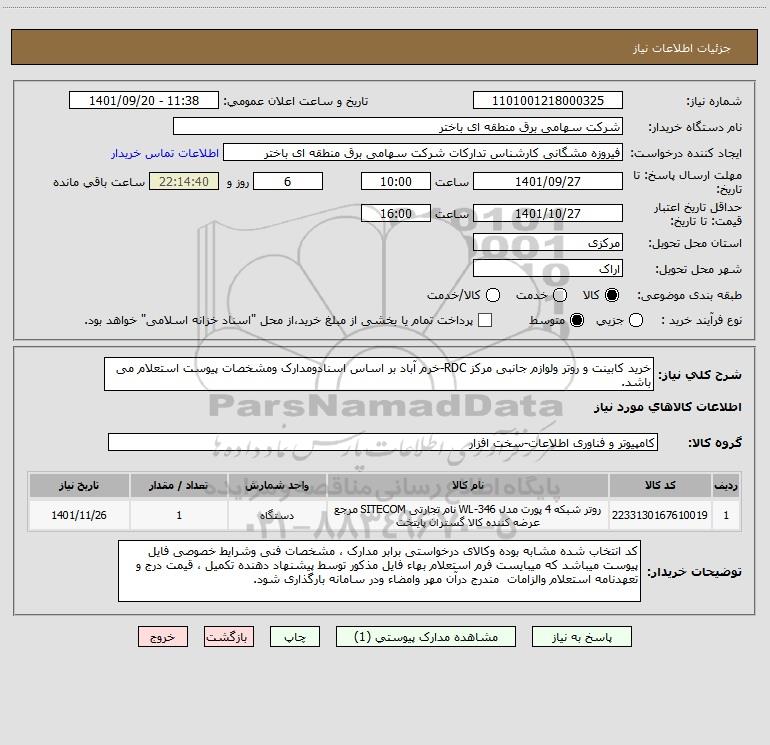Click the validity time 16:00 field
The height and width of the screenshot is (745, 770).
click(396, 213)
